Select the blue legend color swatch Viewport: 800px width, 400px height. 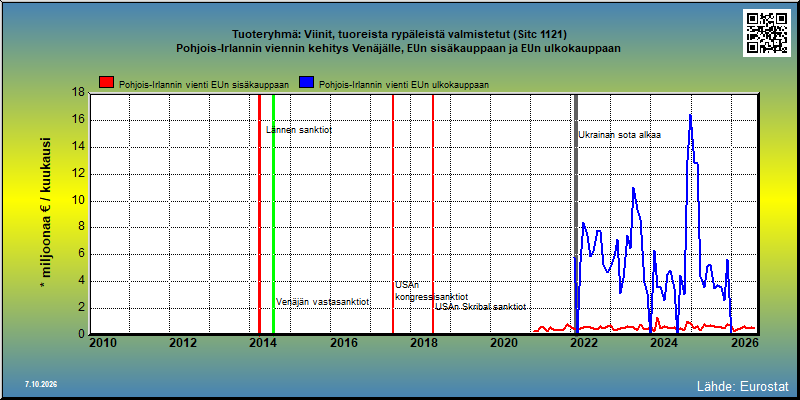coord(308,83)
